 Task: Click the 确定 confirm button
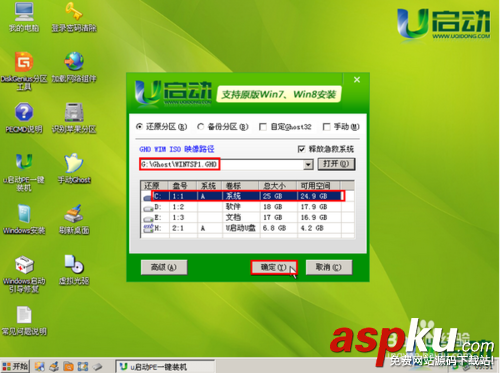click(x=274, y=267)
